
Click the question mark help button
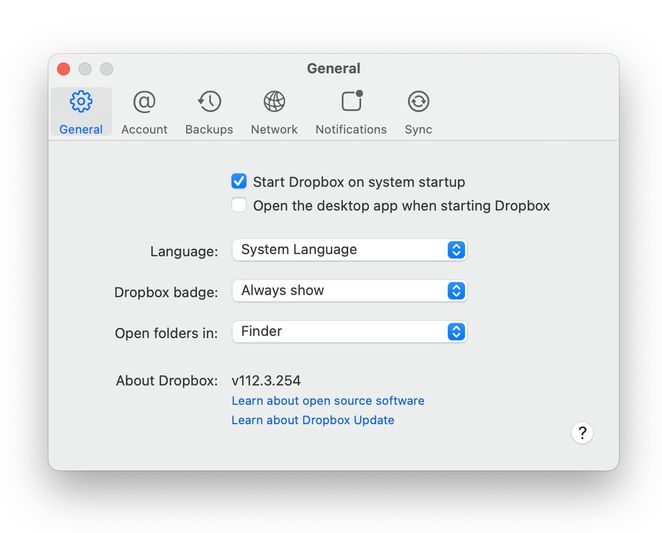582,432
